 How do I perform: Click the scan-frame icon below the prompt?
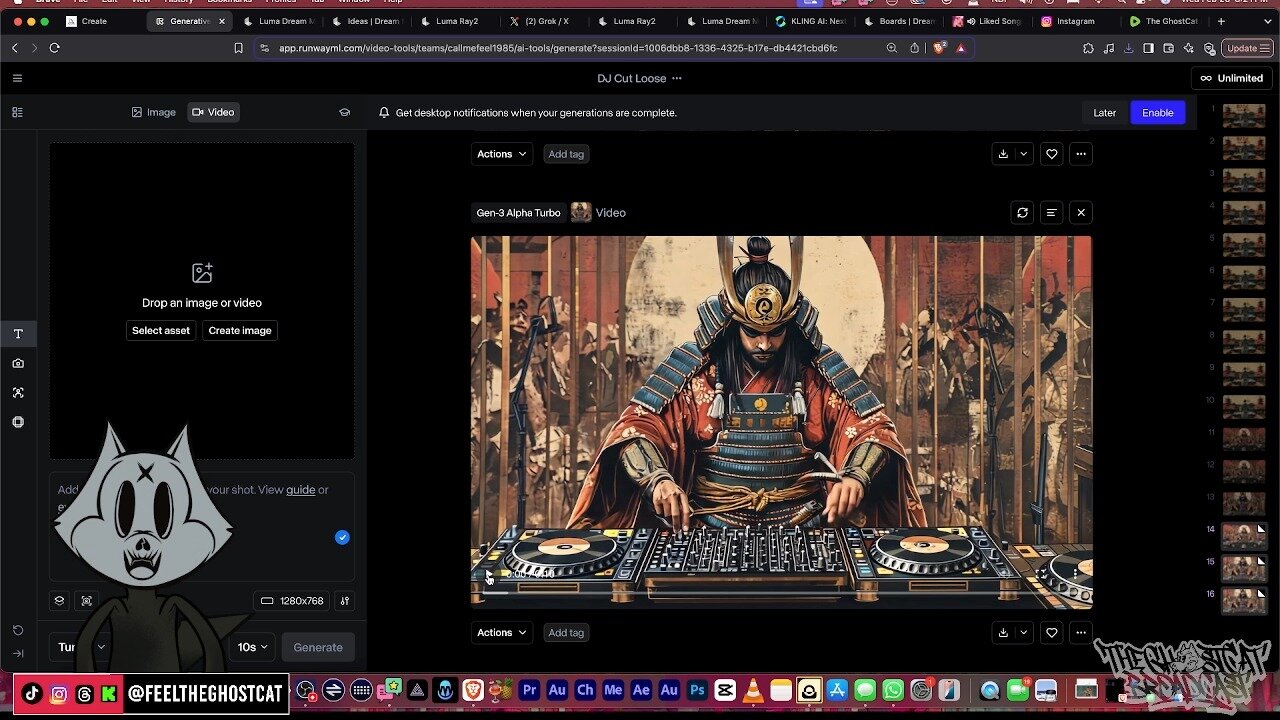coord(87,601)
